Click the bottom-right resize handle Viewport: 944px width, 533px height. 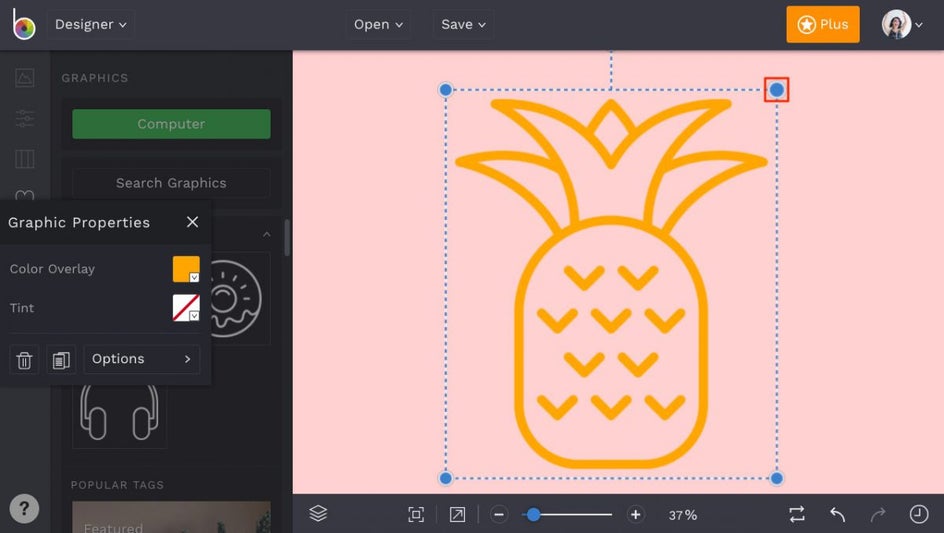(x=777, y=478)
